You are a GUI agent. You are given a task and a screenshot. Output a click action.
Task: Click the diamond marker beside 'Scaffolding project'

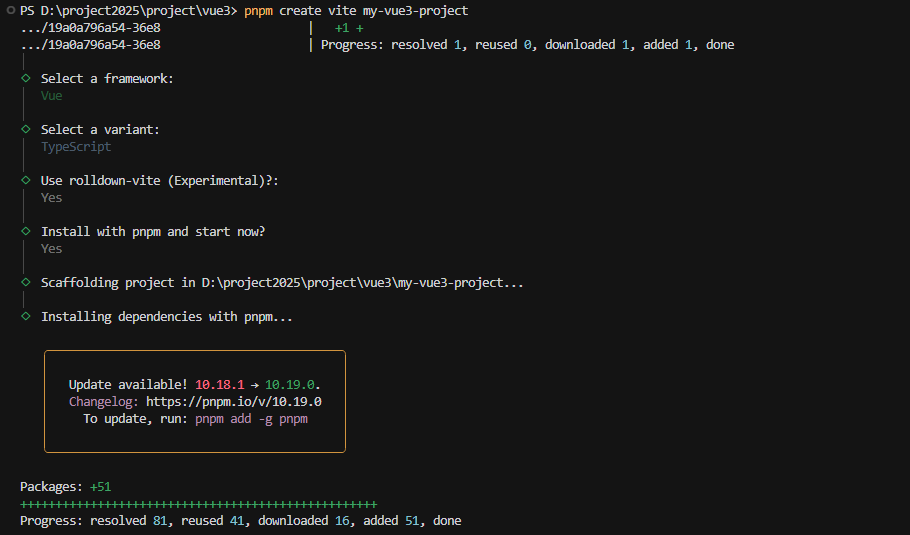click(x=26, y=282)
